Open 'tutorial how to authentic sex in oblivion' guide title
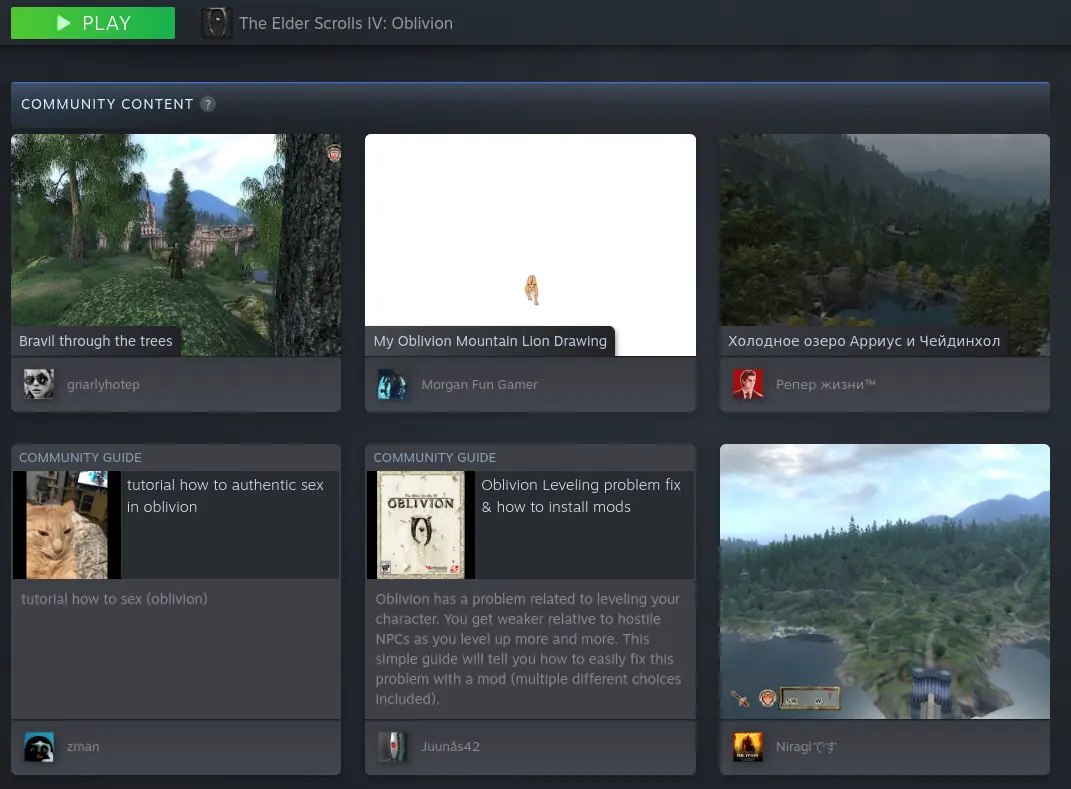The height and width of the screenshot is (789, 1071). (x=225, y=496)
